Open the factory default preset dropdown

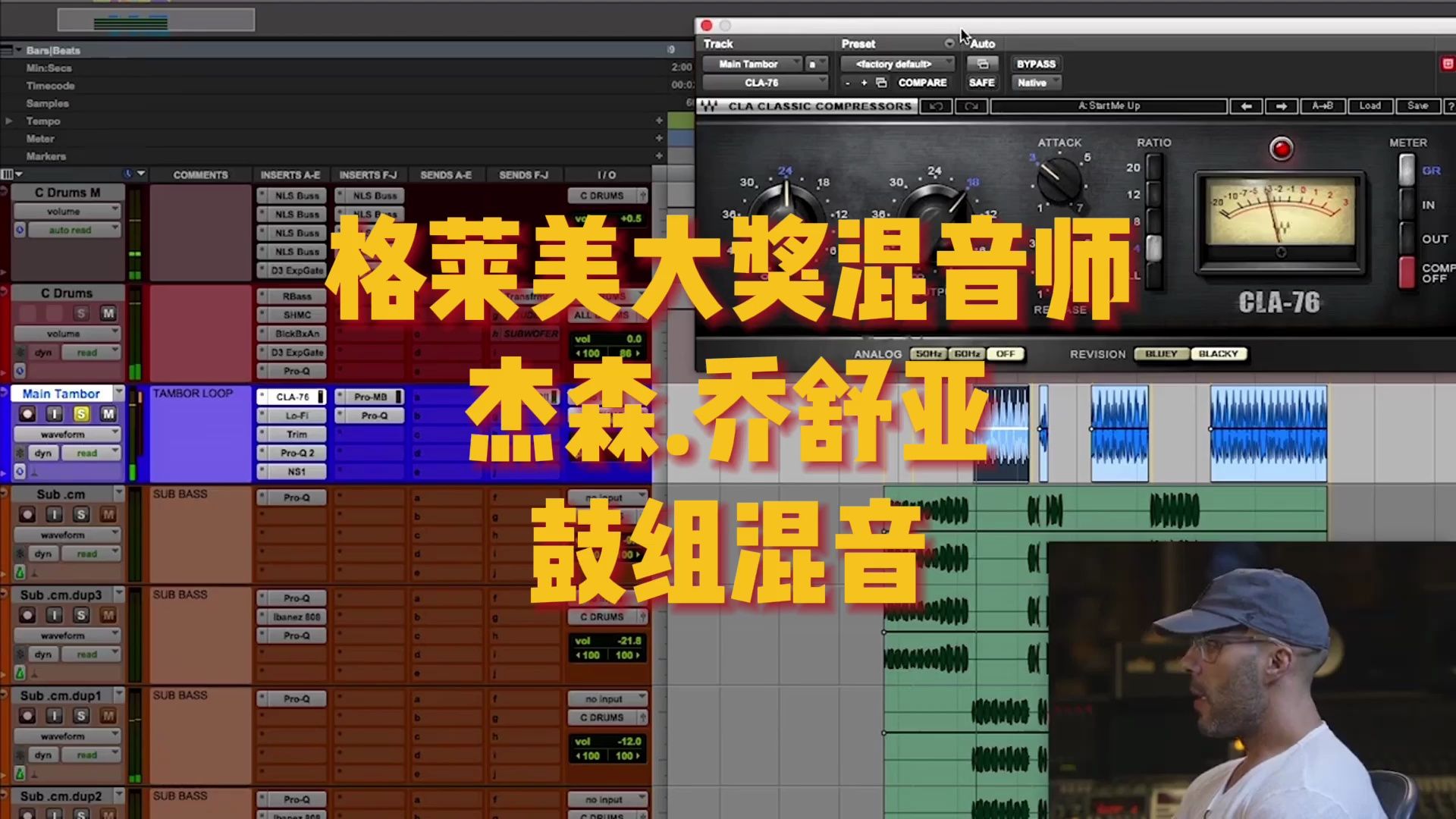point(897,64)
